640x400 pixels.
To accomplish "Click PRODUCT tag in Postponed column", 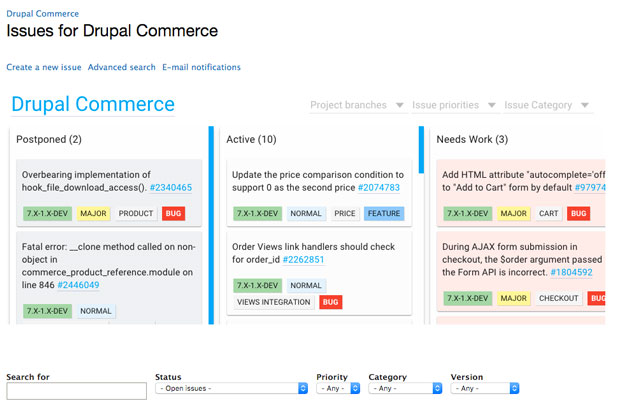I will (136, 213).
